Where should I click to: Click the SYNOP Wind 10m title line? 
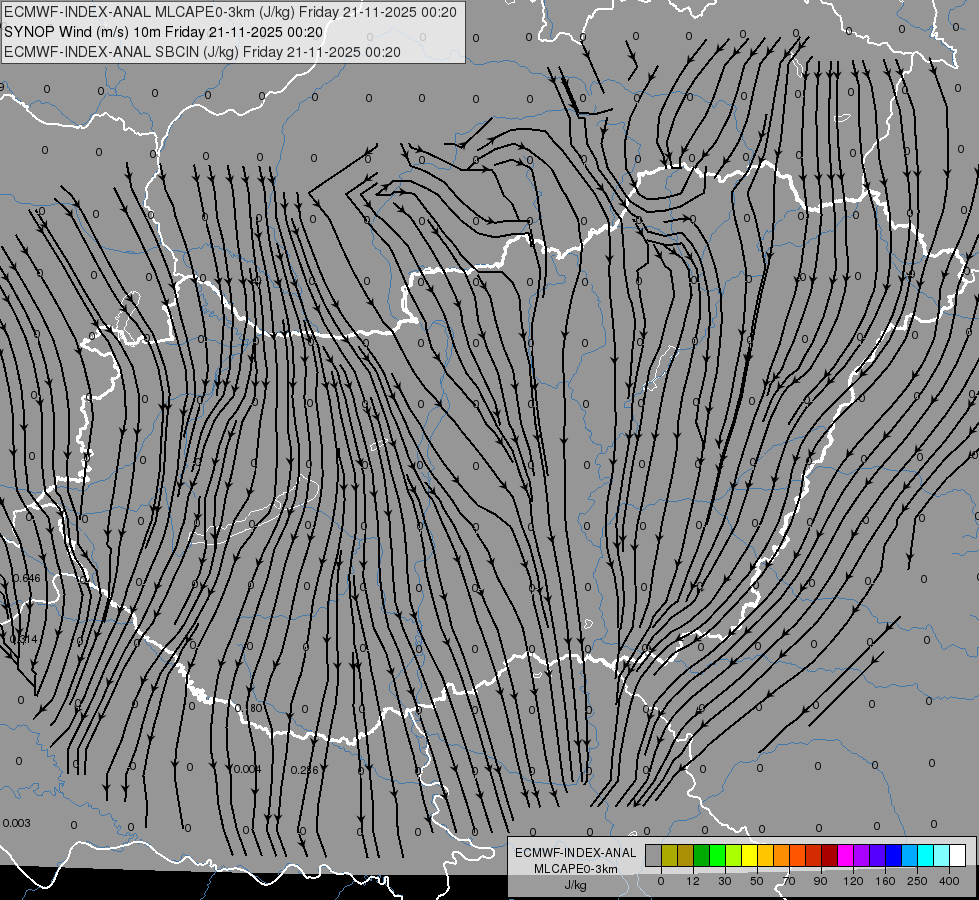tap(164, 32)
